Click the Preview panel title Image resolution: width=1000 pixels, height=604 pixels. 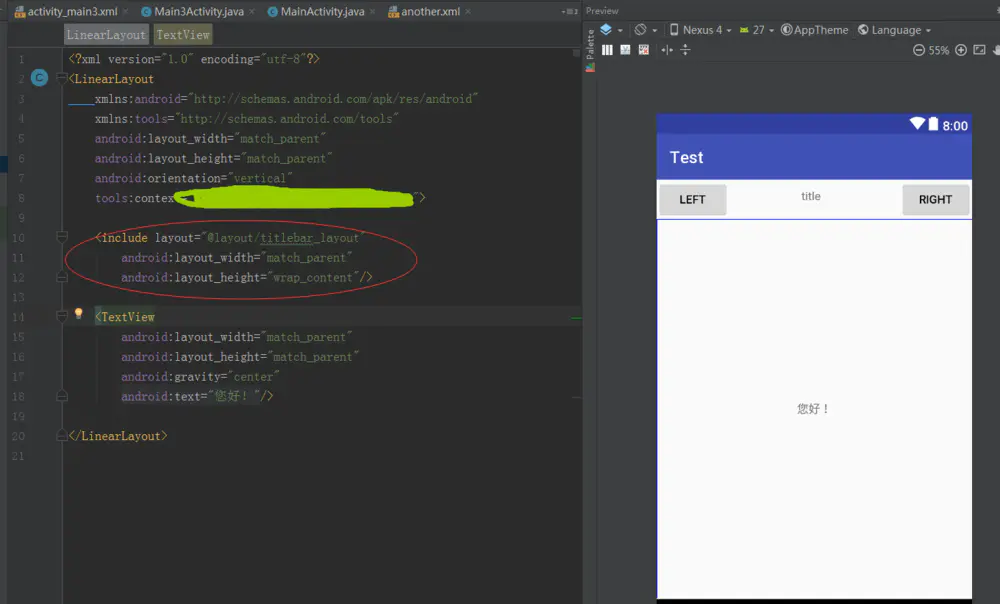602,11
